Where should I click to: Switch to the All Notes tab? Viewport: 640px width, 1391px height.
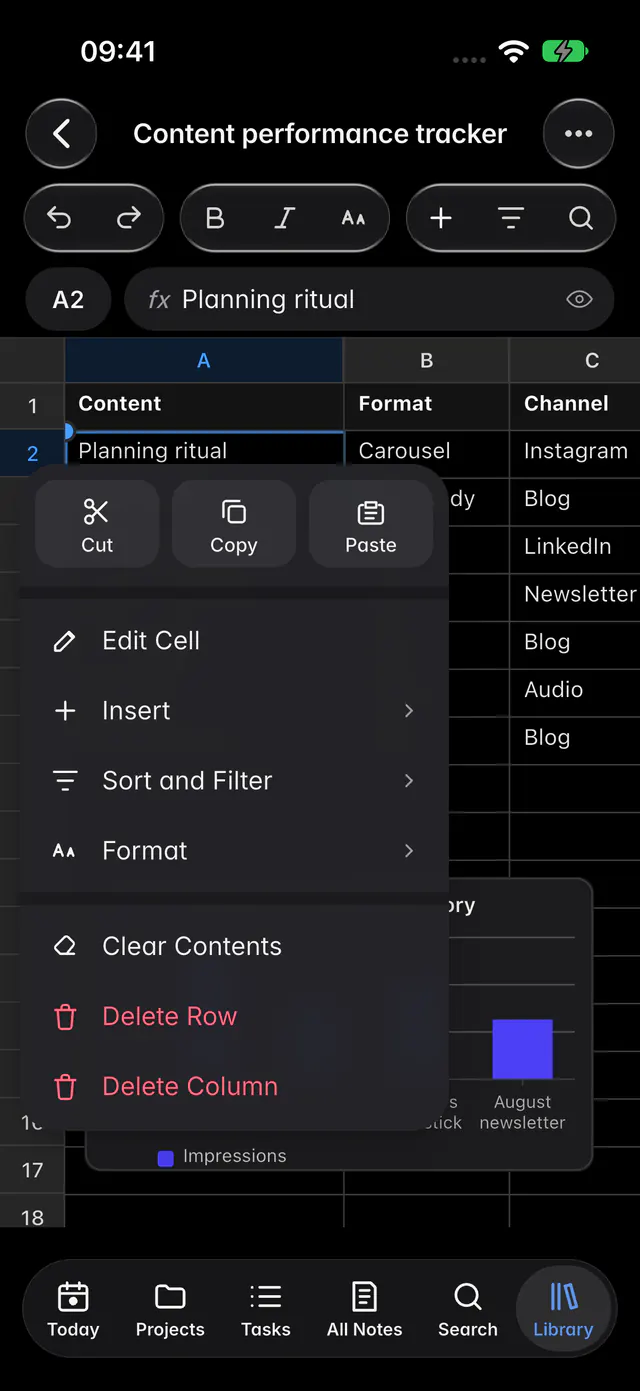[x=365, y=1310]
